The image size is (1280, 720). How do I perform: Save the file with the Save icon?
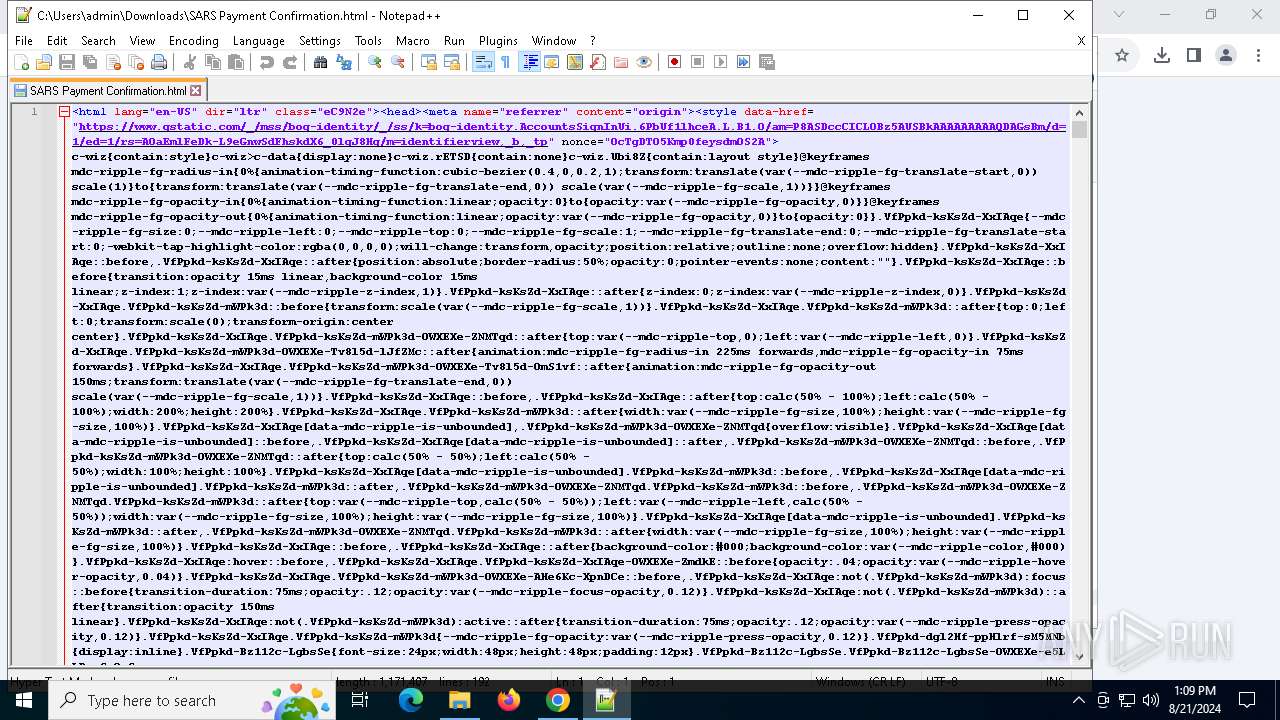pyautogui.click(x=66, y=62)
